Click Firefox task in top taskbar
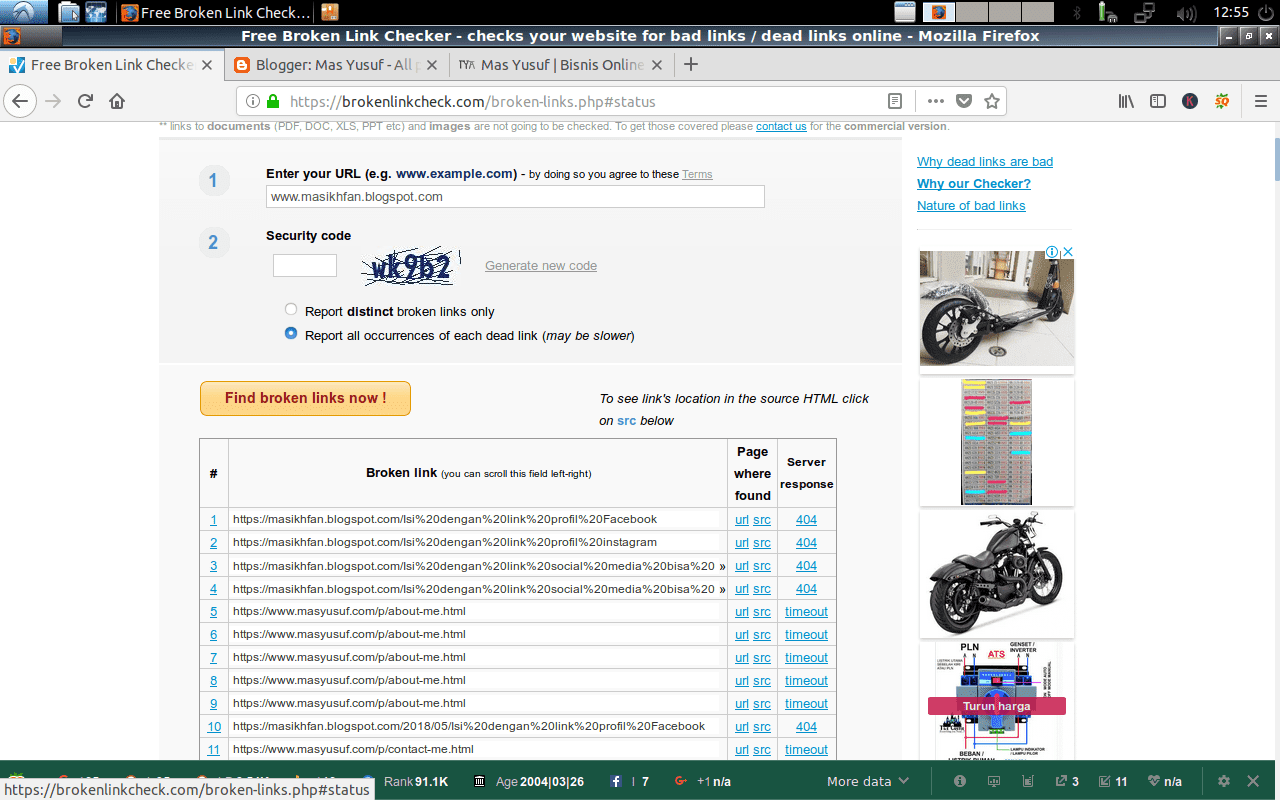Image resolution: width=1280 pixels, height=800 pixels. coord(214,13)
